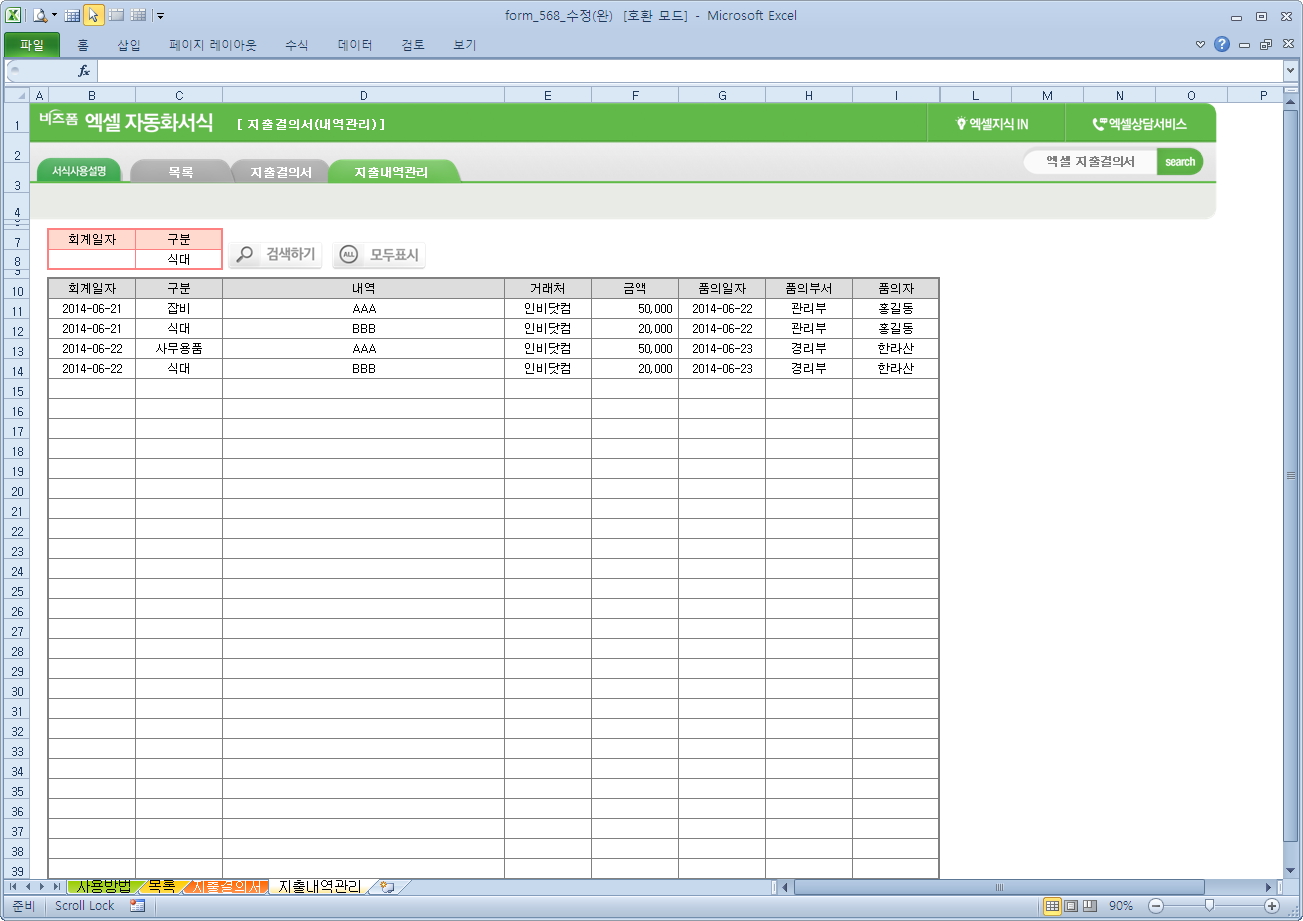The image size is (1303, 921).
Task: Open the 수식 ribbon tab
Action: [297, 45]
